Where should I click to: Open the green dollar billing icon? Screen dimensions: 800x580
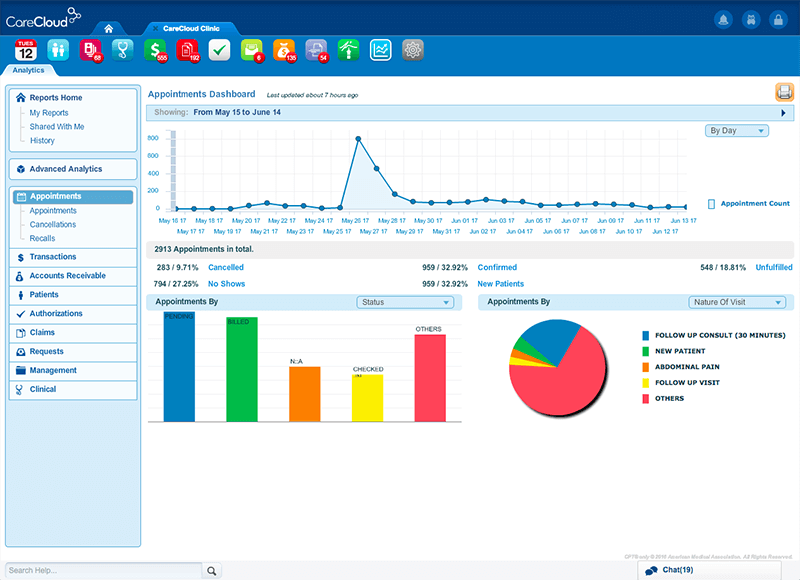point(155,50)
